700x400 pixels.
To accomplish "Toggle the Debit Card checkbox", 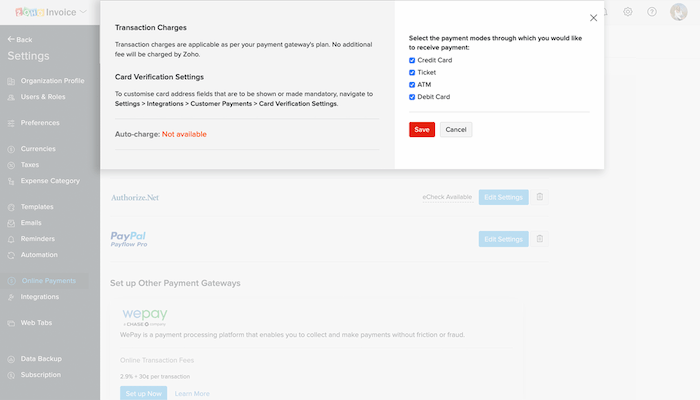I will [x=412, y=97].
